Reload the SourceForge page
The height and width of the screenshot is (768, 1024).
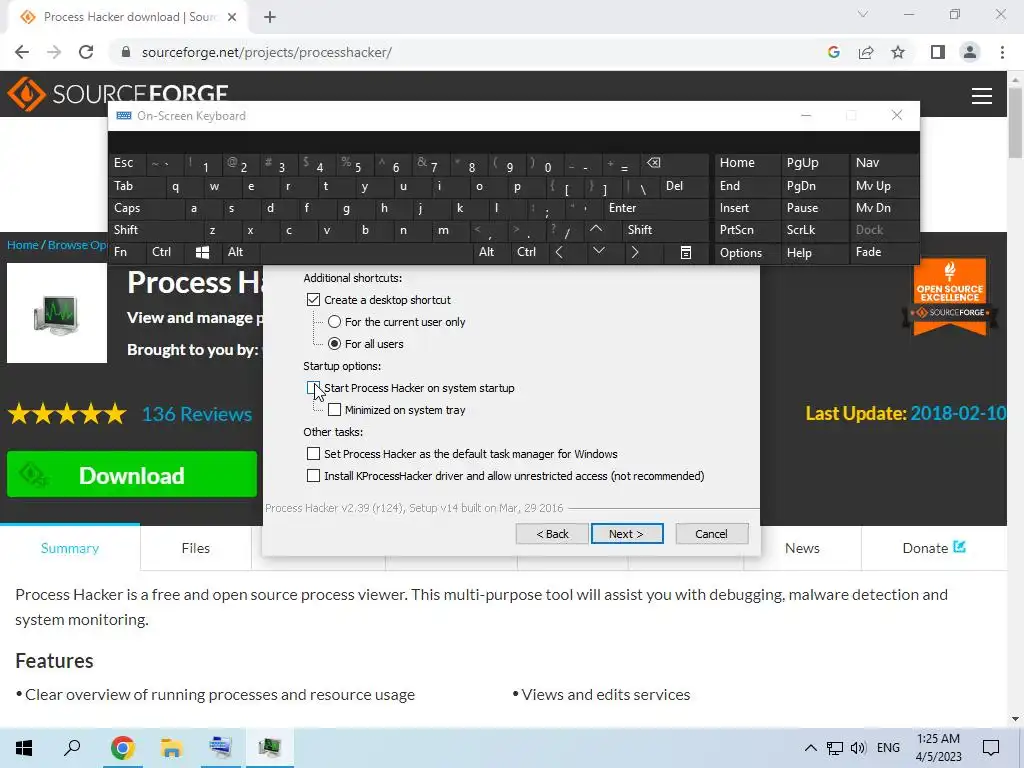coord(86,52)
